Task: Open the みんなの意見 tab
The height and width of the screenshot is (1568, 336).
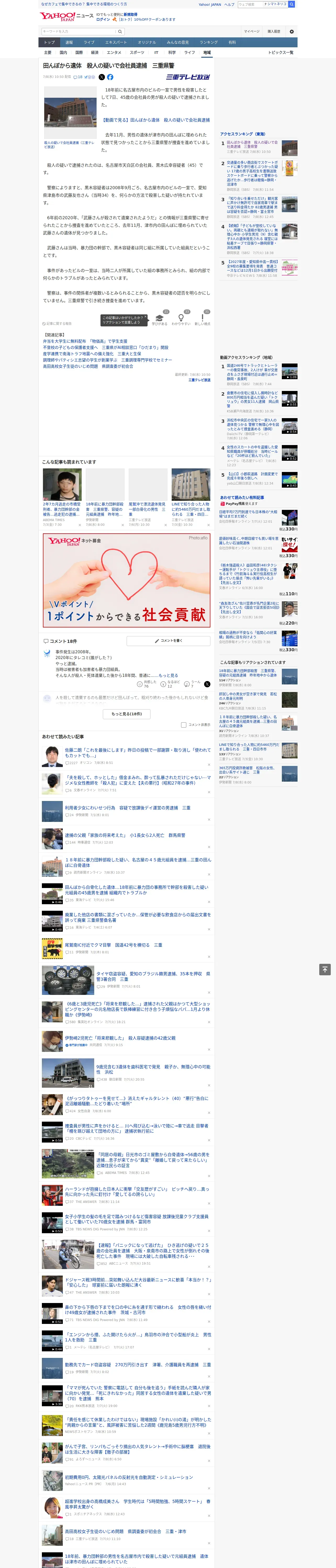Action: [x=178, y=43]
